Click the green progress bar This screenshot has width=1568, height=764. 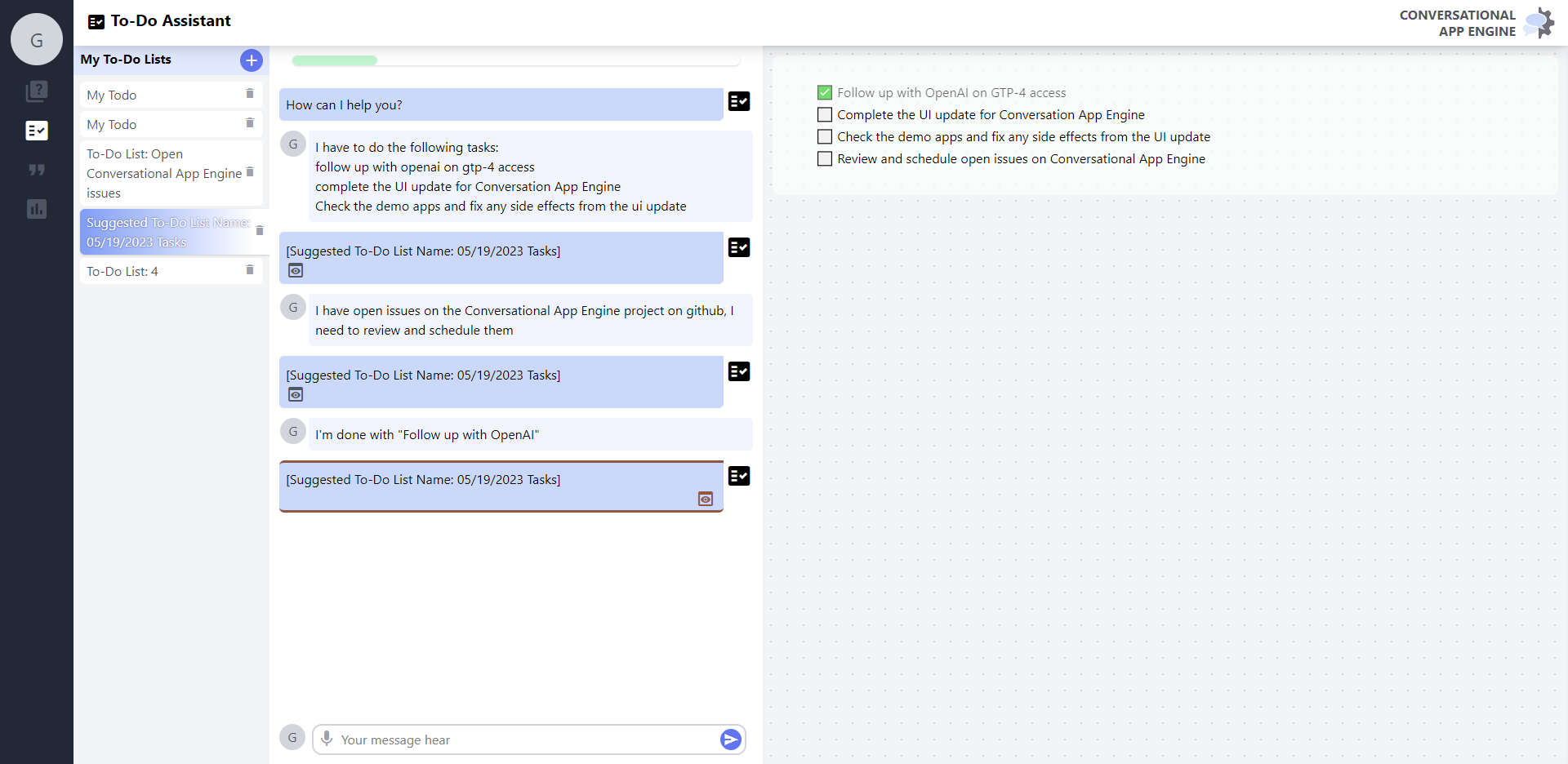[335, 60]
